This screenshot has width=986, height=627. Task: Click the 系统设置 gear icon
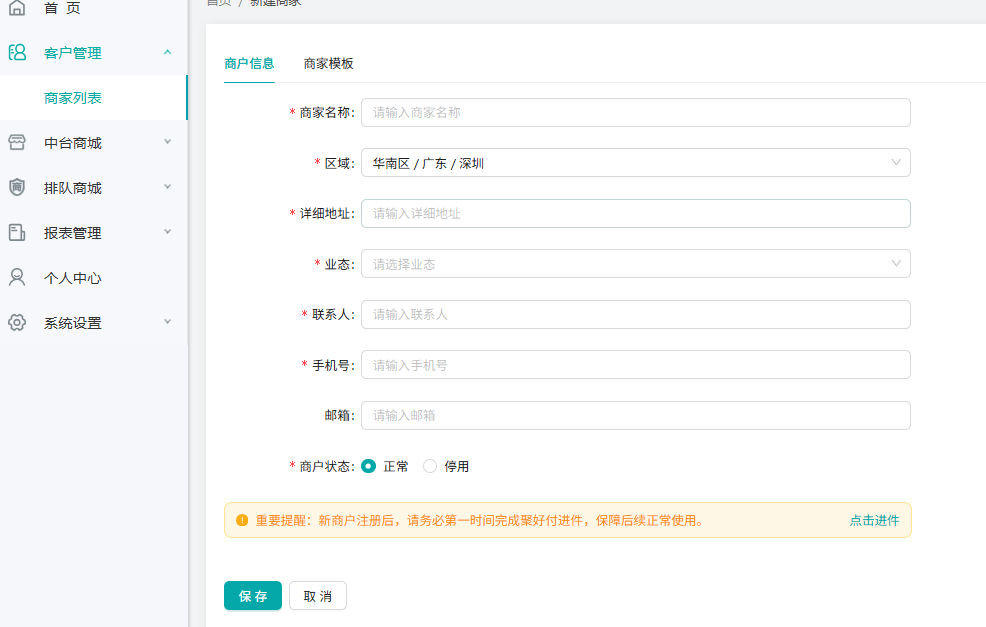click(17, 323)
